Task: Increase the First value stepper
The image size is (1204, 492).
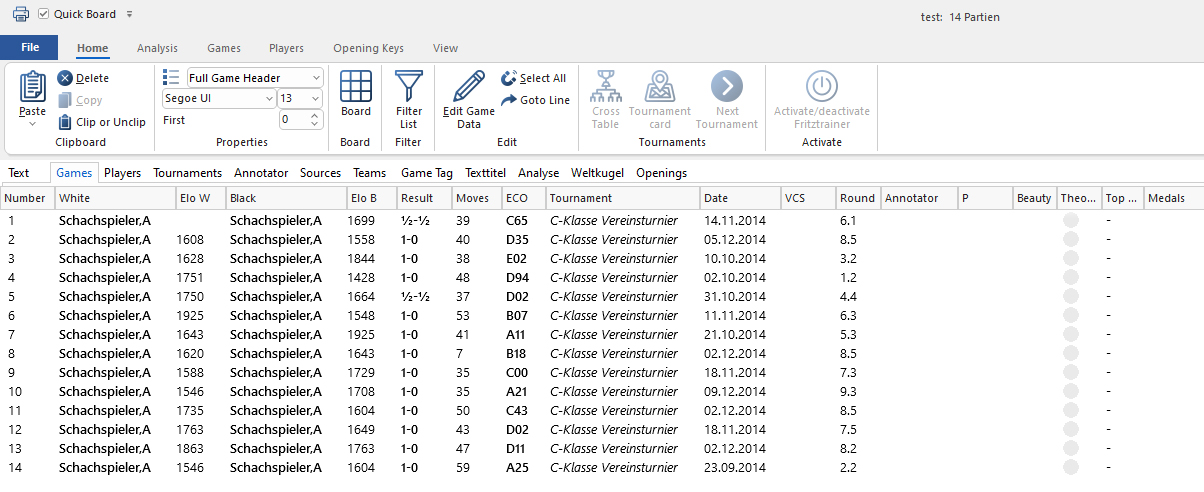Action: [x=316, y=115]
